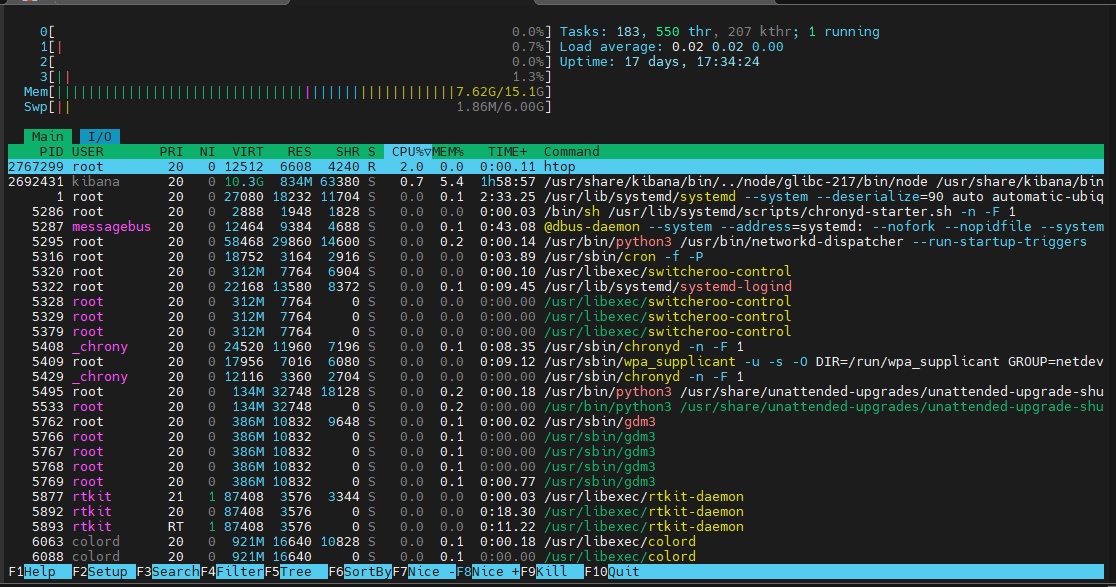Viewport: 1116px width, 587px height.
Task: Select the /usr/sbin/cron process row
Action: point(556,256)
